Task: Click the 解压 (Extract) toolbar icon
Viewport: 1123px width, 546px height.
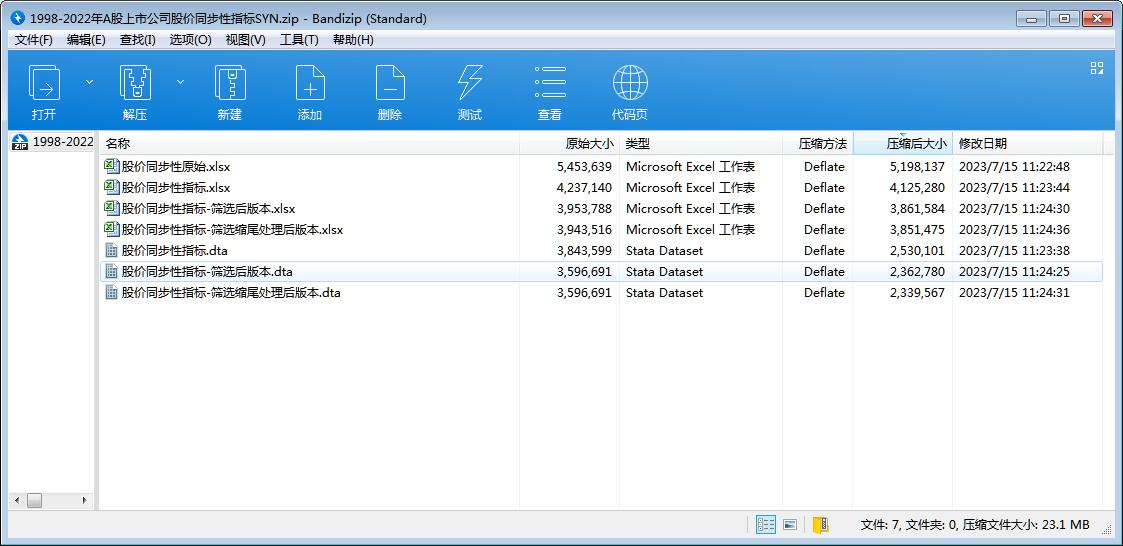Action: click(135, 82)
